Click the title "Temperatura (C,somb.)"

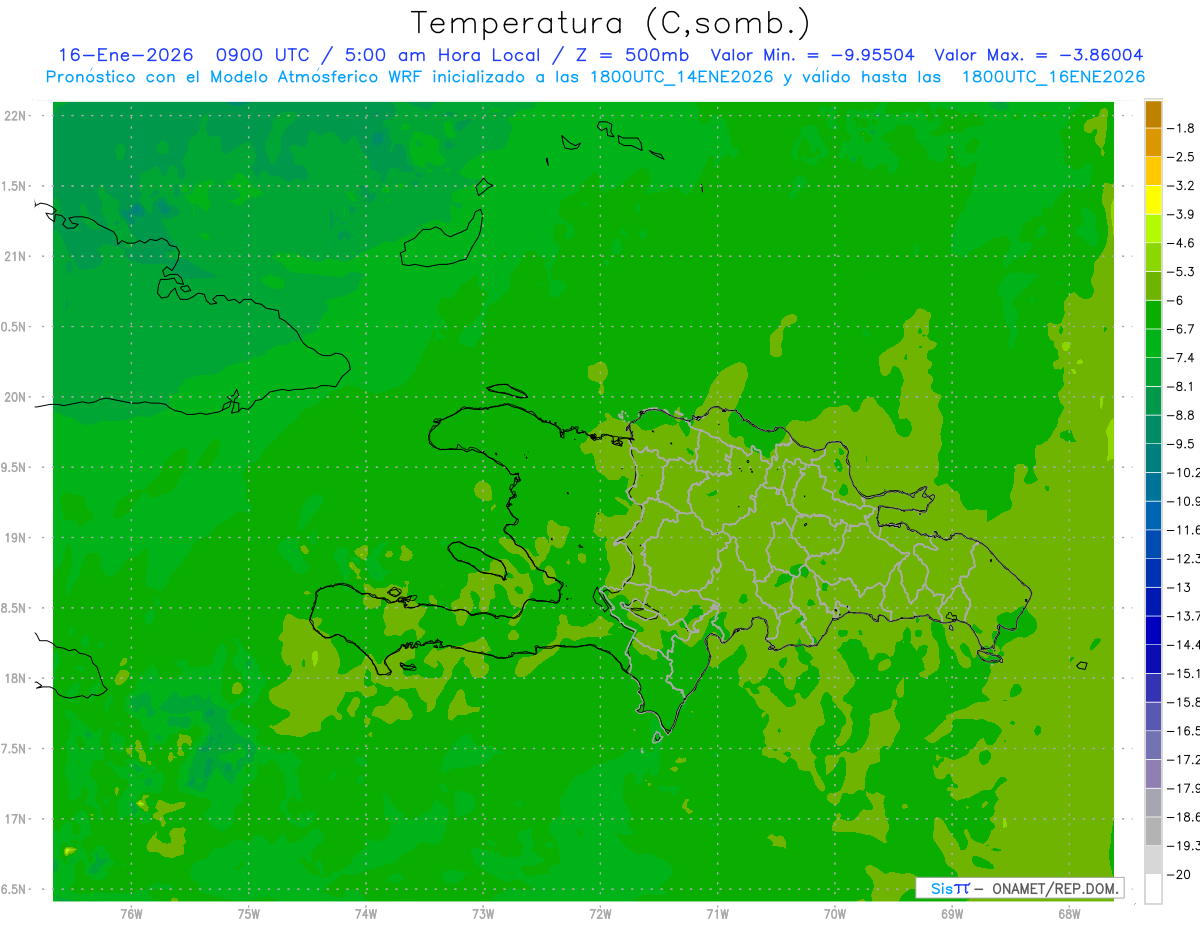click(610, 23)
